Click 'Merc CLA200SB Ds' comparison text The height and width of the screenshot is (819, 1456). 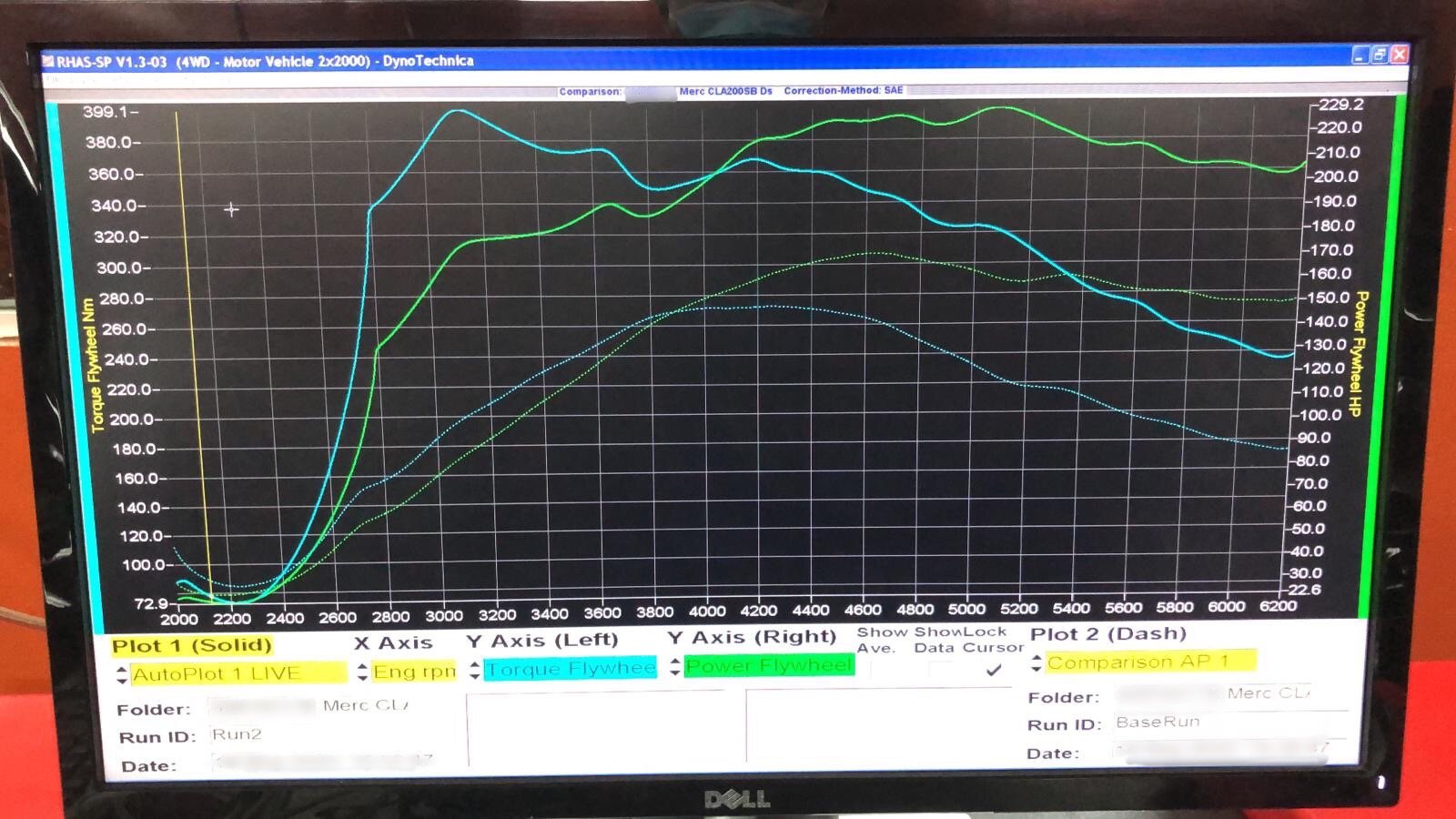(725, 91)
